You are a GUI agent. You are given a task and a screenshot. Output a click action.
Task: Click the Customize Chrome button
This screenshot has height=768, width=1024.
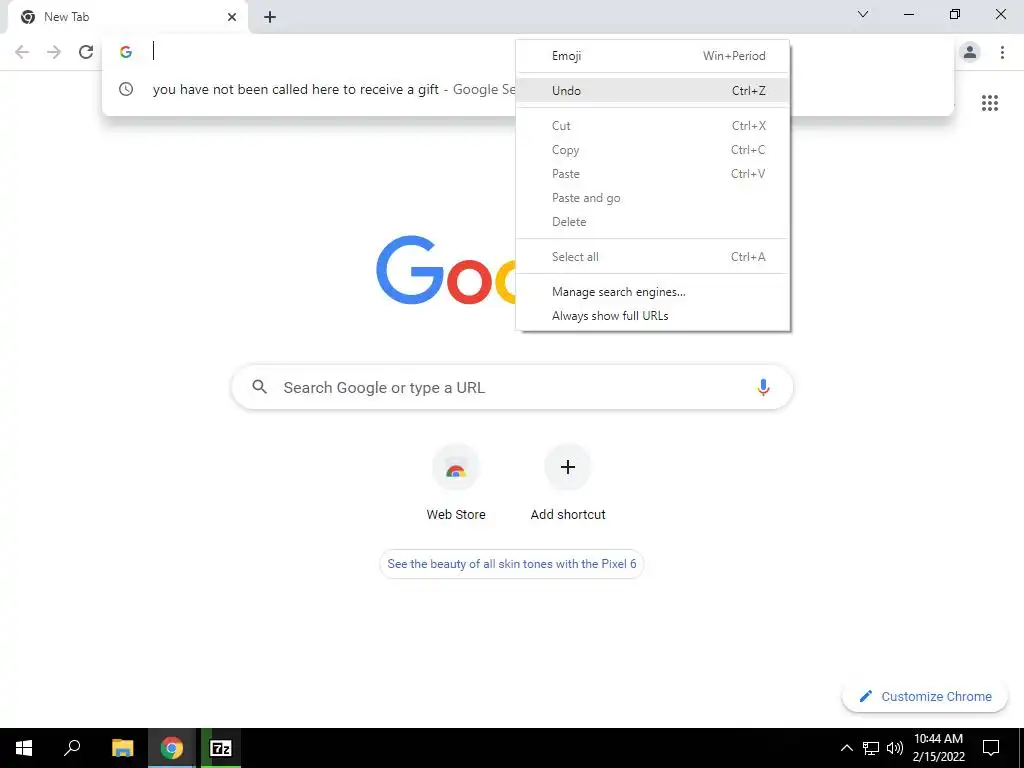tap(925, 697)
